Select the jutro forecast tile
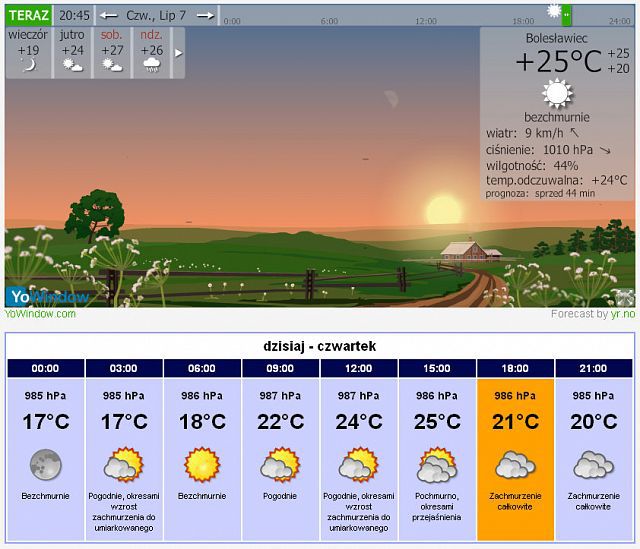The width and height of the screenshot is (640, 549). click(72, 52)
